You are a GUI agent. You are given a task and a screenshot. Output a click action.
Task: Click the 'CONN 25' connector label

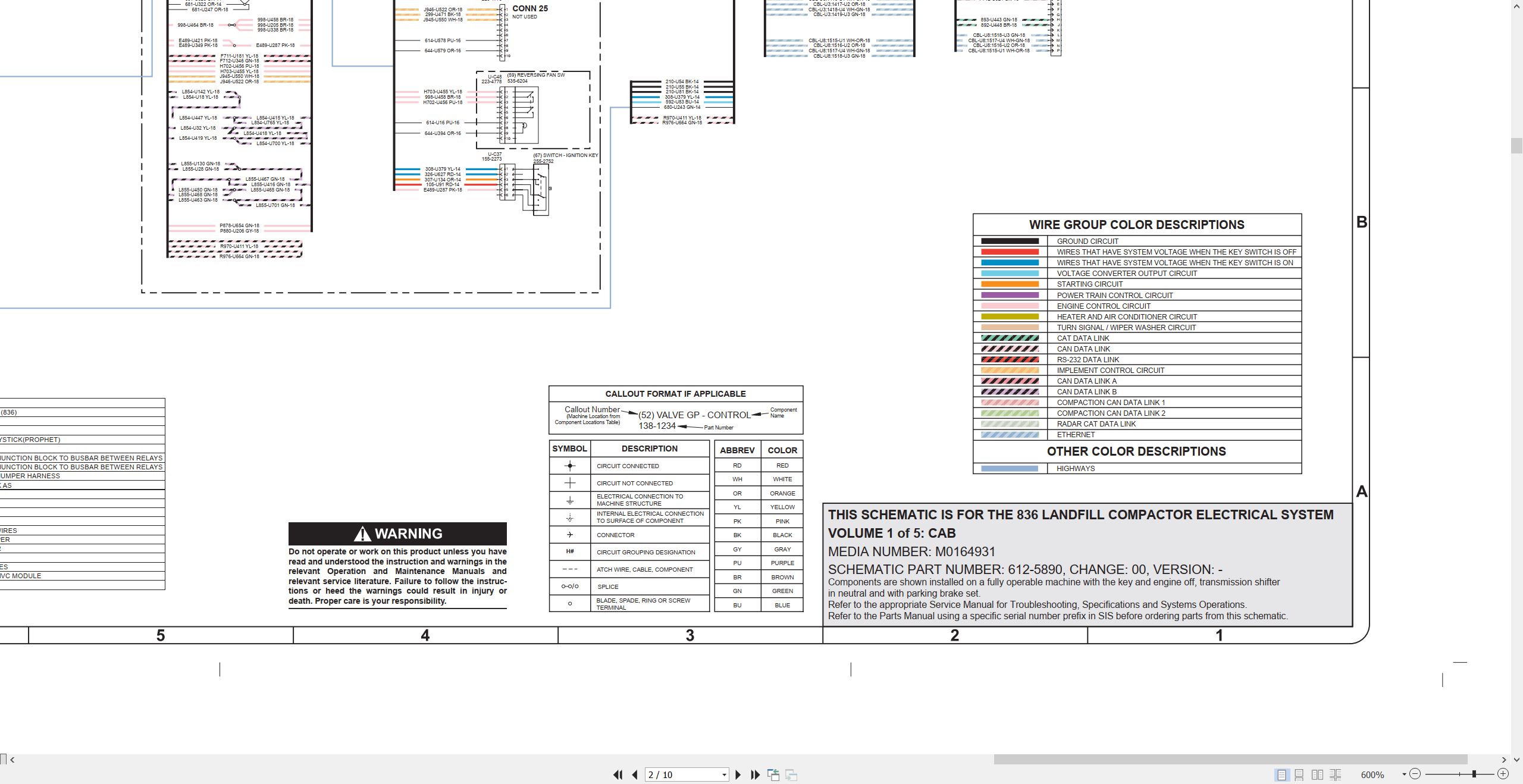[x=530, y=8]
